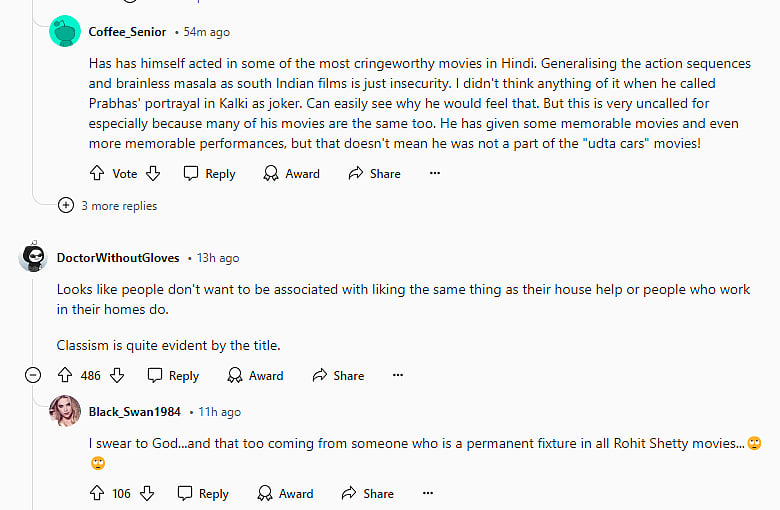Open more options on Black_Swan1984's comment
The height and width of the screenshot is (510, 780).
tap(428, 493)
